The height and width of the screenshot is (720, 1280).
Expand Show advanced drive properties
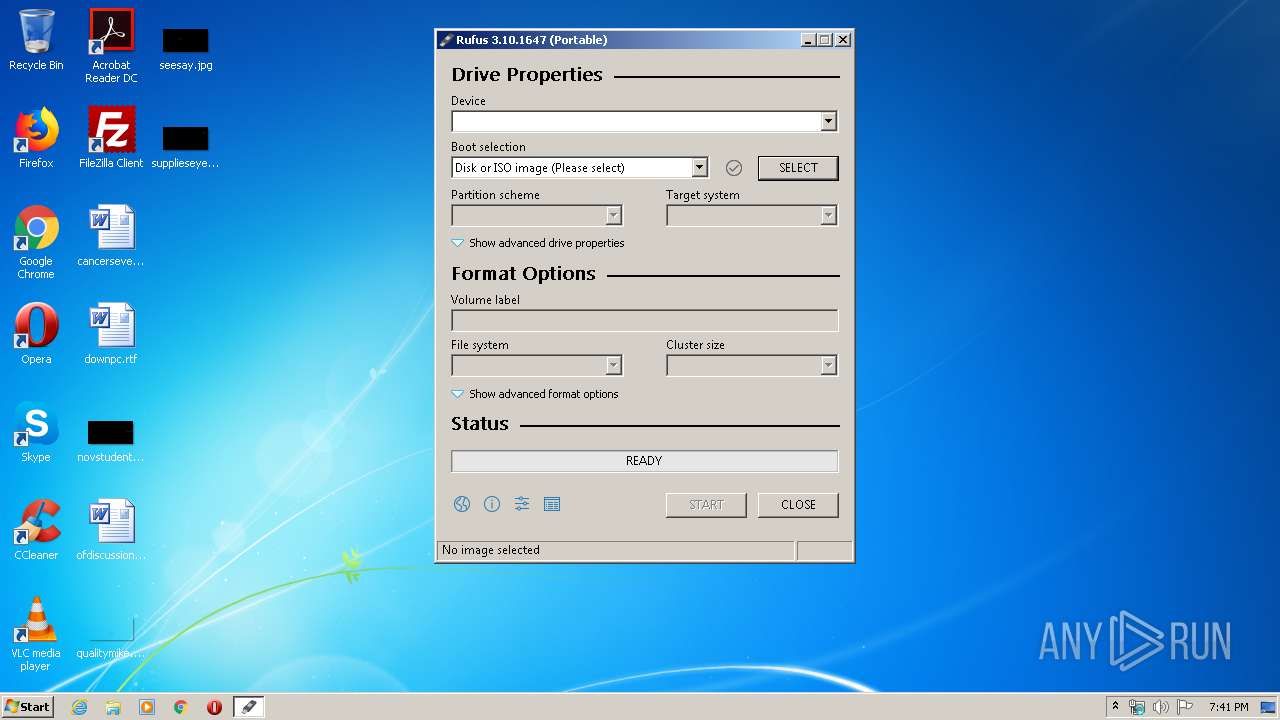tap(538, 243)
